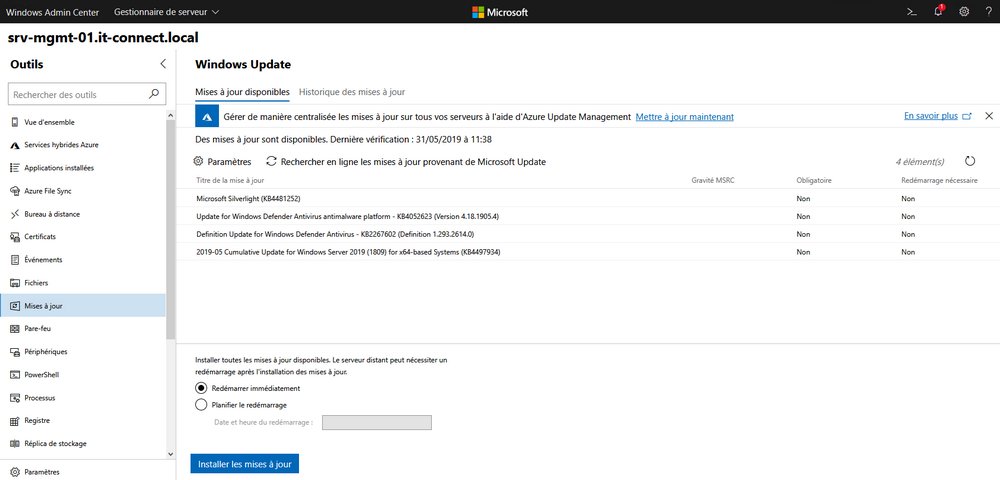Screen dimensions: 1000x480
Task: Select Mises à jour disponibles tab
Action: 242,92
